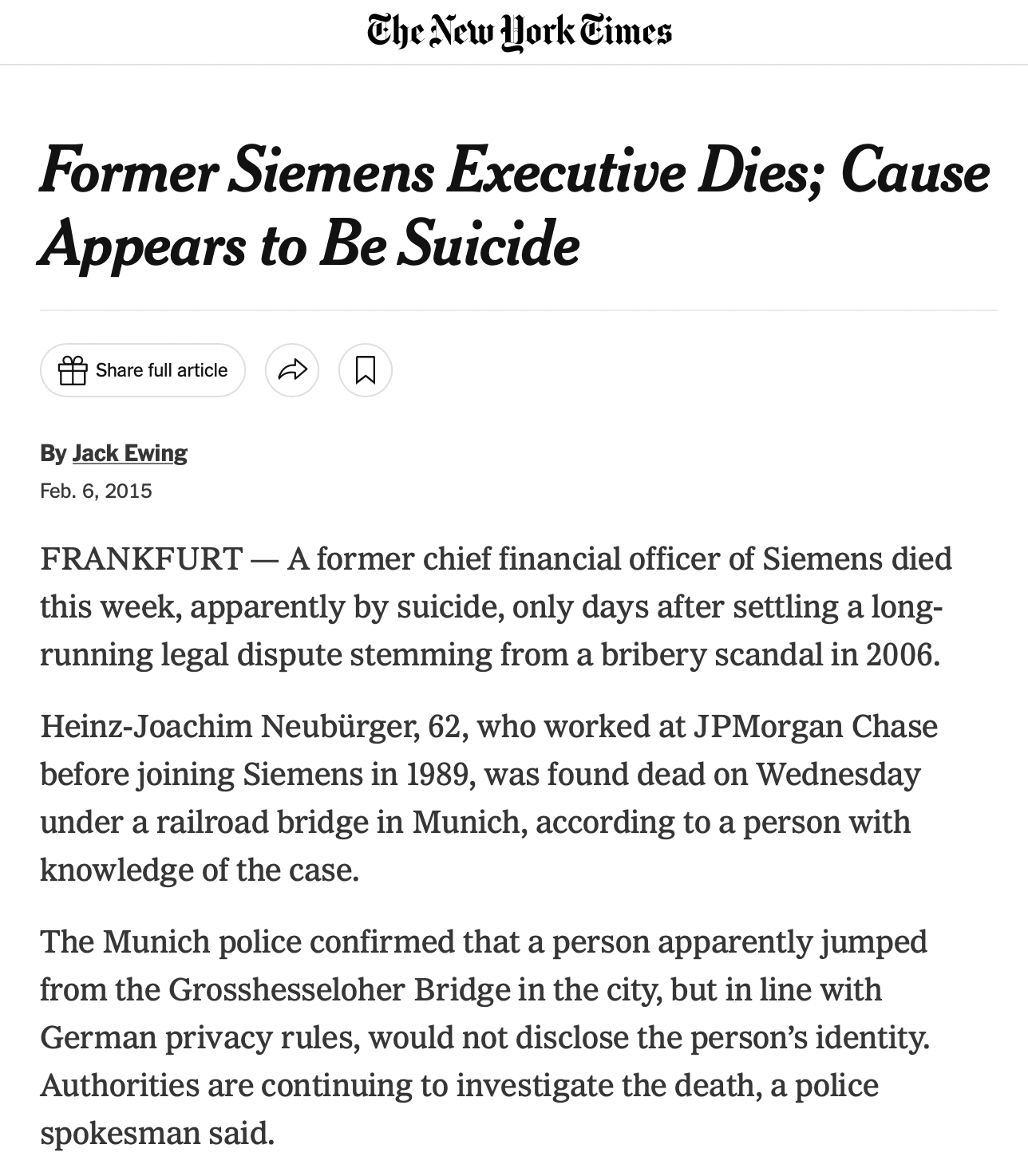Click "German privacy rules" phrase

200,1037
